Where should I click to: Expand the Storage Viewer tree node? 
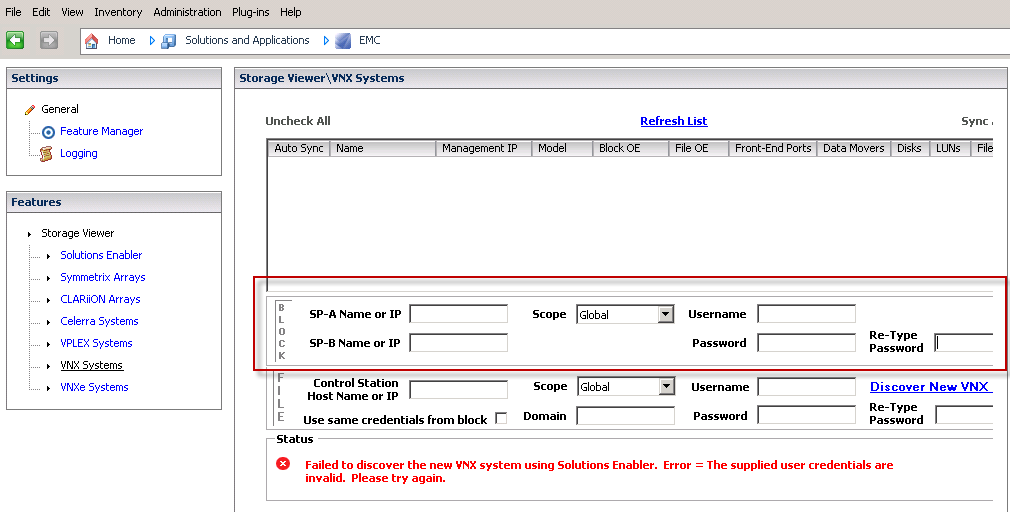pyautogui.click(x=30, y=234)
